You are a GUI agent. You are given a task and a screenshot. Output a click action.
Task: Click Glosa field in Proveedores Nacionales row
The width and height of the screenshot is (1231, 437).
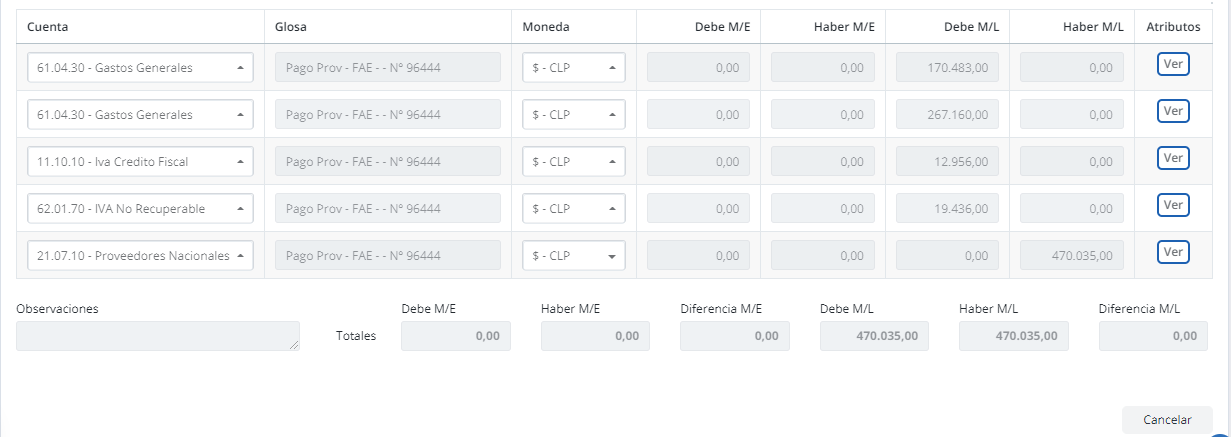[387, 256]
